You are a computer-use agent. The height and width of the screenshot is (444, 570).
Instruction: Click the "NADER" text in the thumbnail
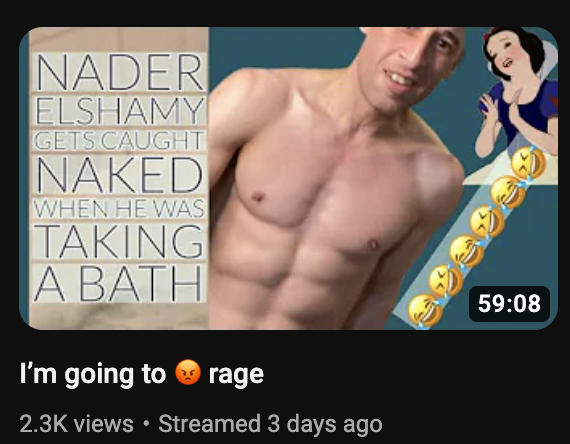pyautogui.click(x=119, y=72)
